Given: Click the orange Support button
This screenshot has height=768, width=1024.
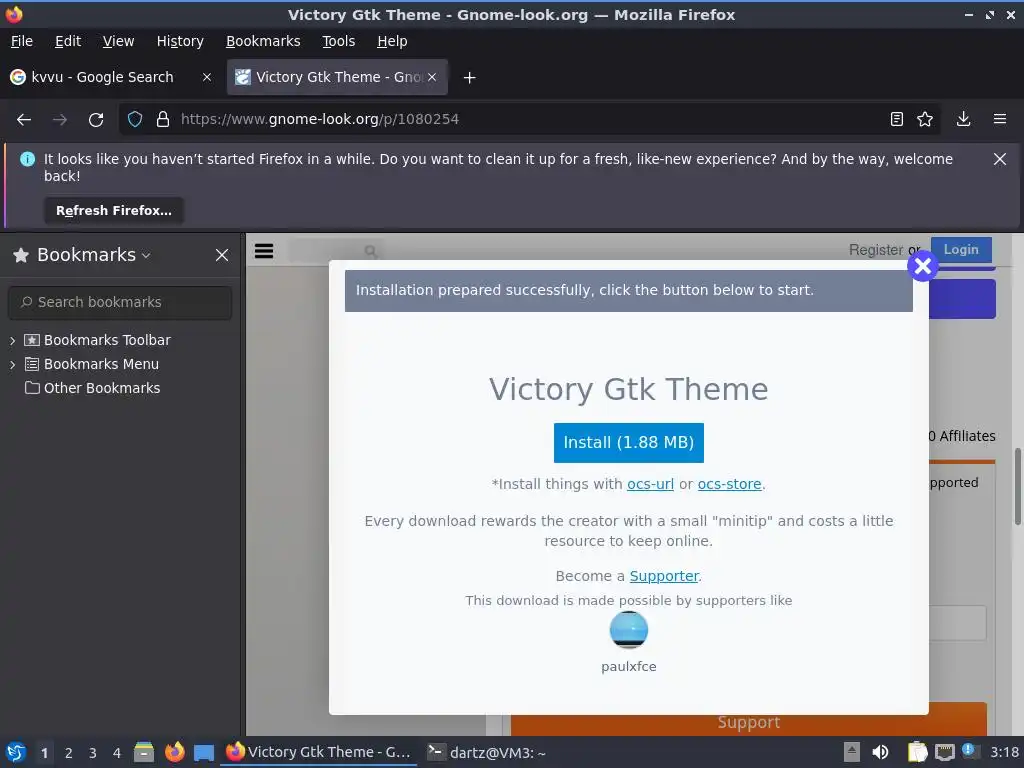Looking at the screenshot, I should [748, 722].
